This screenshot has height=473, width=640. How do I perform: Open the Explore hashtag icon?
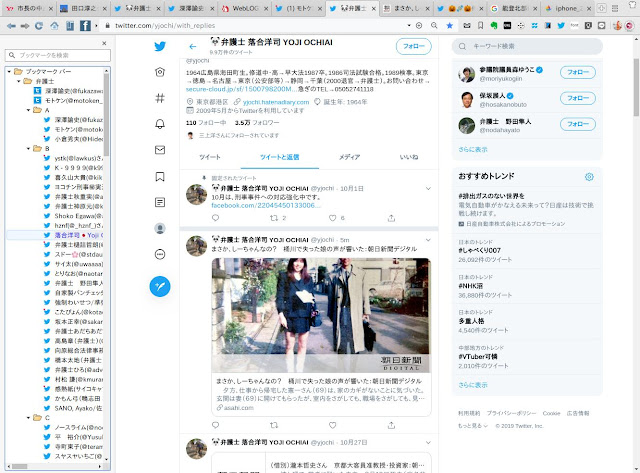(160, 98)
